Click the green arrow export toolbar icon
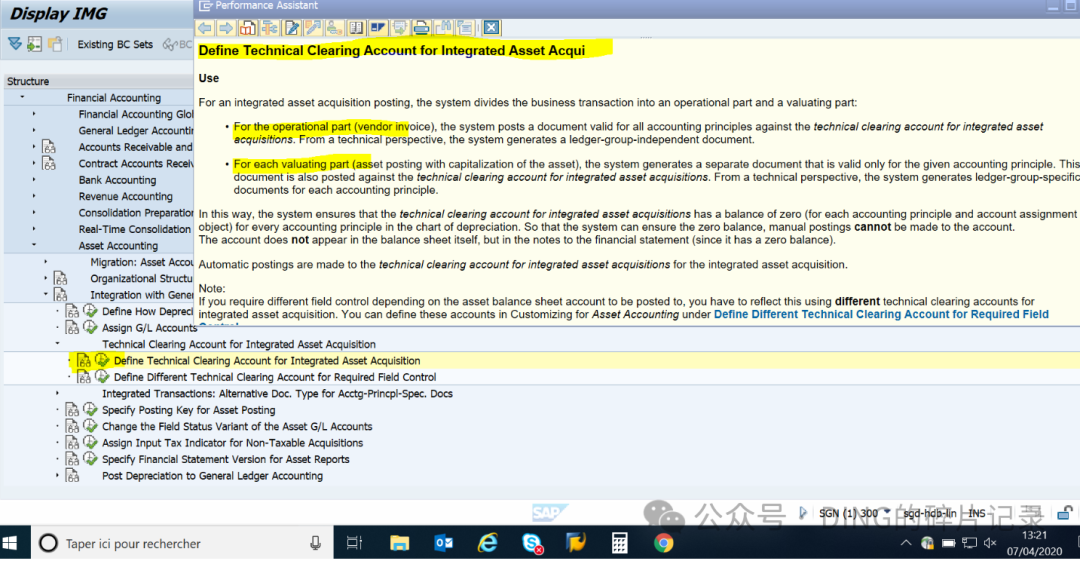 point(399,28)
